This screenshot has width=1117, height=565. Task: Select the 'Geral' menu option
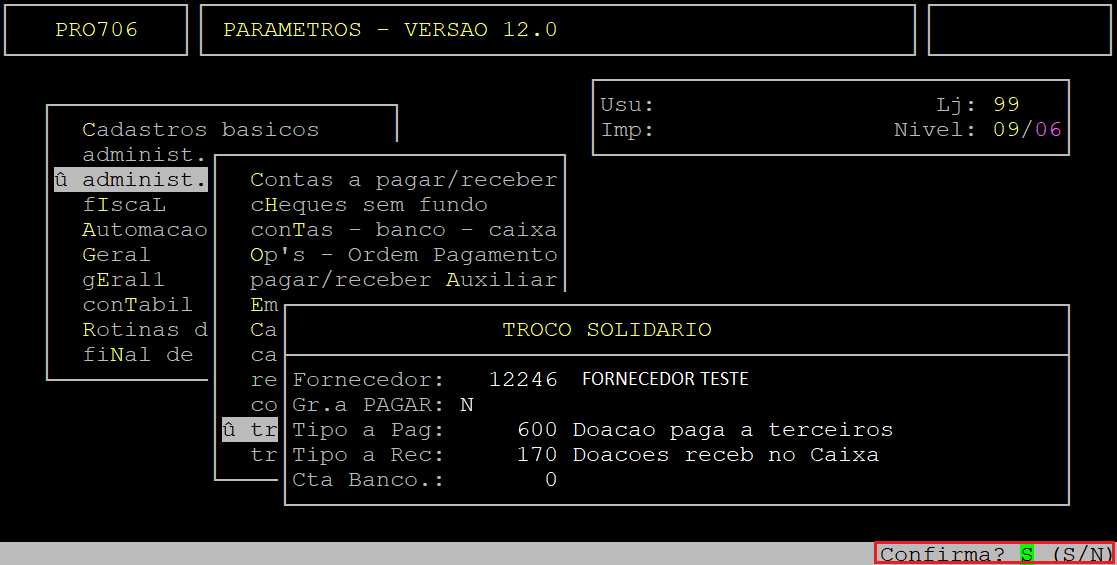click(116, 255)
